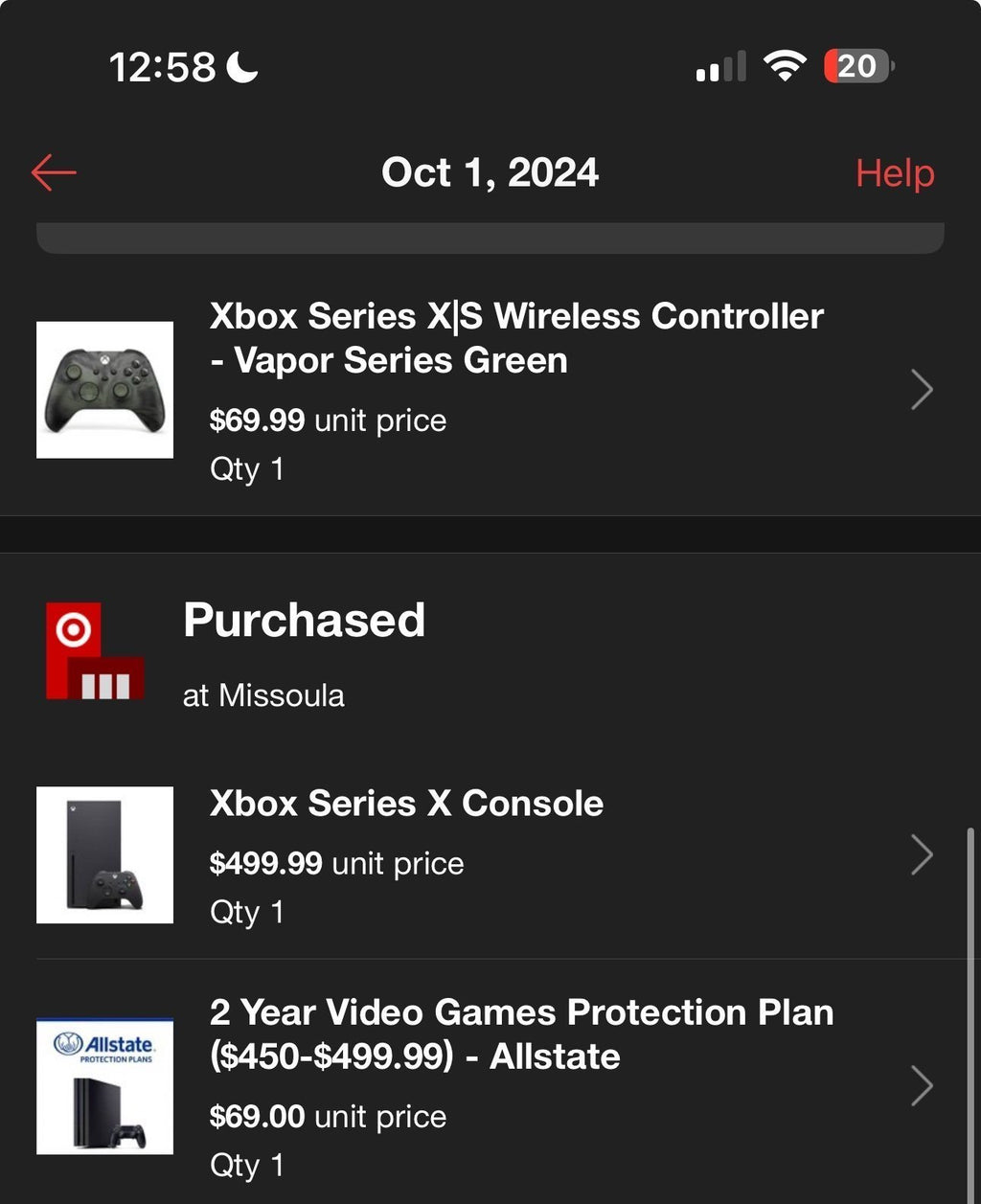981x1204 pixels.
Task: Select the Xbox Series X Console title
Action: pos(406,804)
